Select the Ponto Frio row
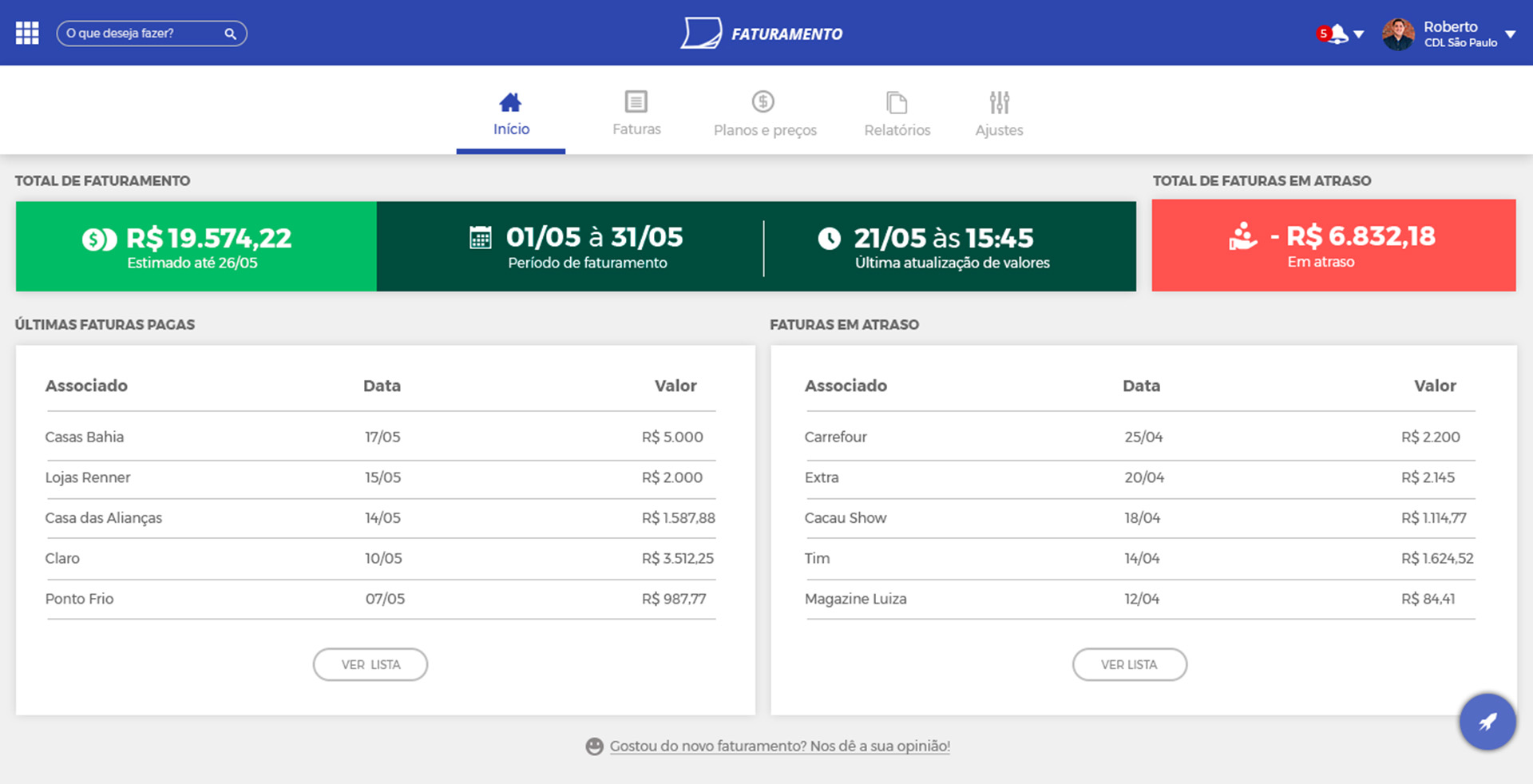 (381, 599)
